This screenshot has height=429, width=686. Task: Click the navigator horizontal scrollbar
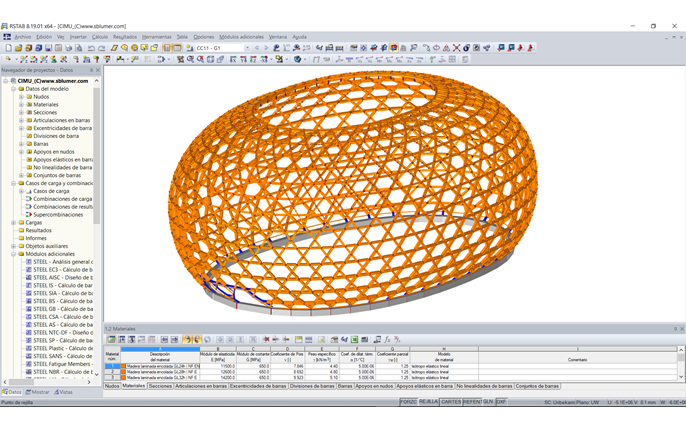click(21, 382)
